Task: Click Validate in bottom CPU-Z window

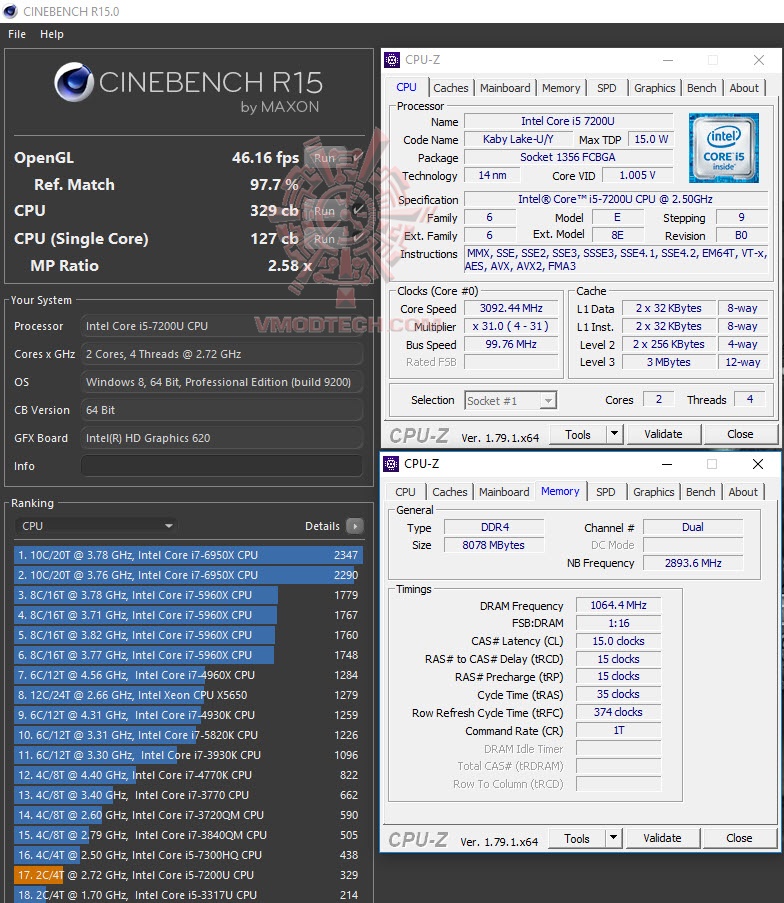Action: (x=662, y=838)
